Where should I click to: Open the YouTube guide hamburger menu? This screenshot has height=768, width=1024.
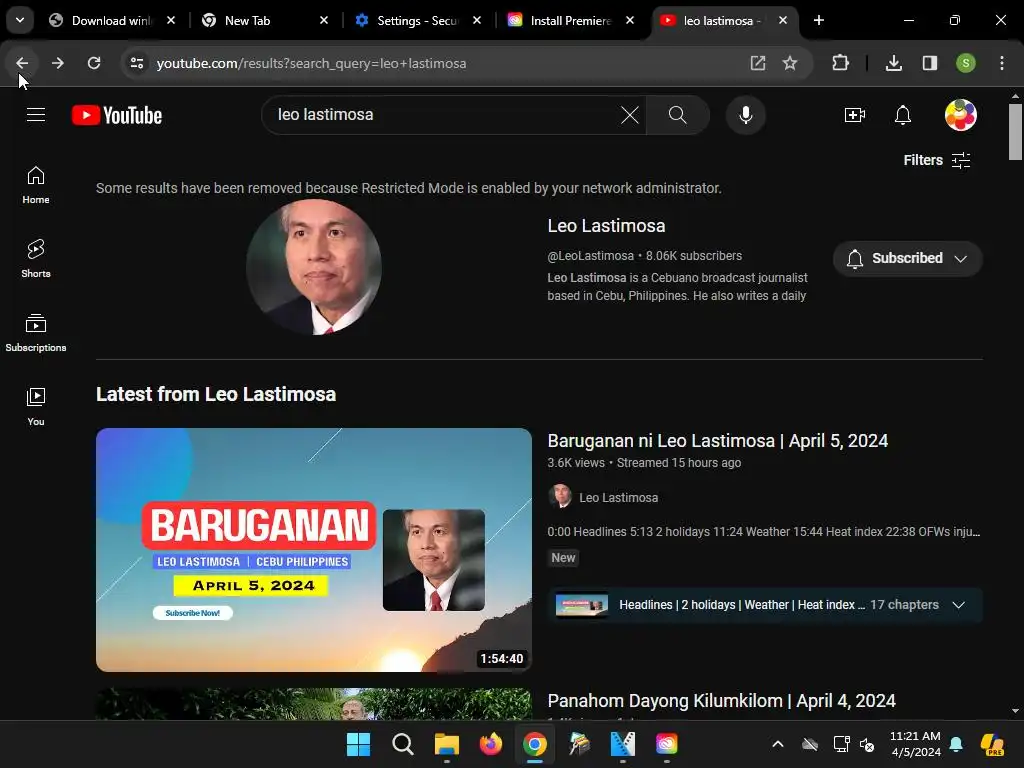point(36,115)
